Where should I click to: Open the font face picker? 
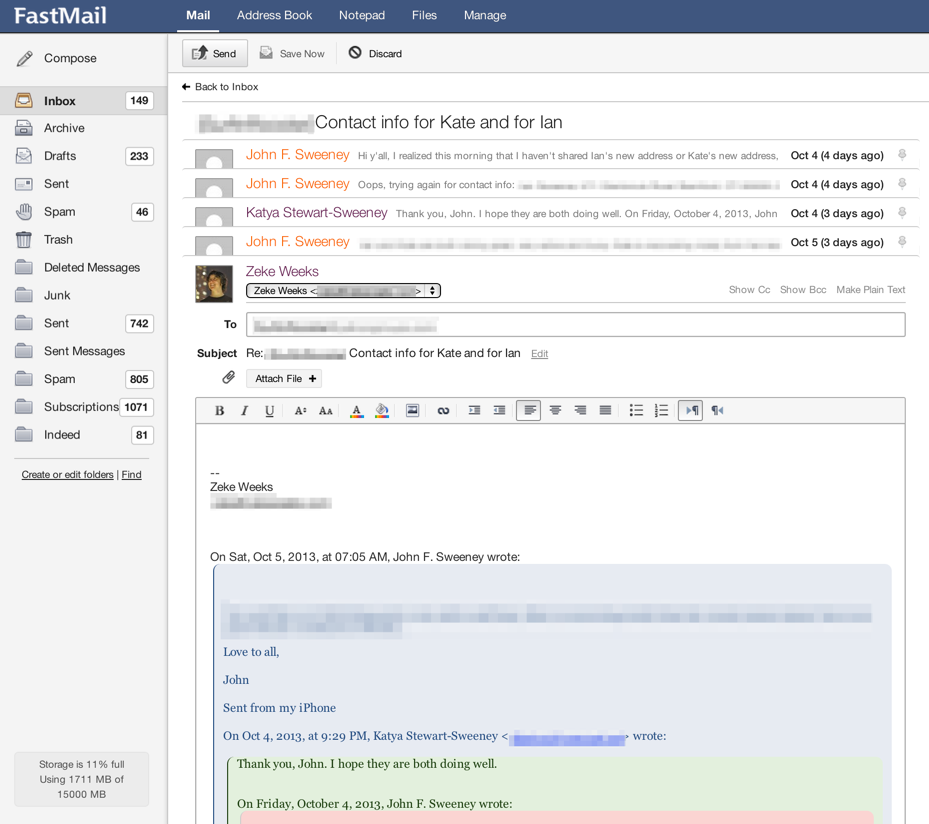[325, 411]
